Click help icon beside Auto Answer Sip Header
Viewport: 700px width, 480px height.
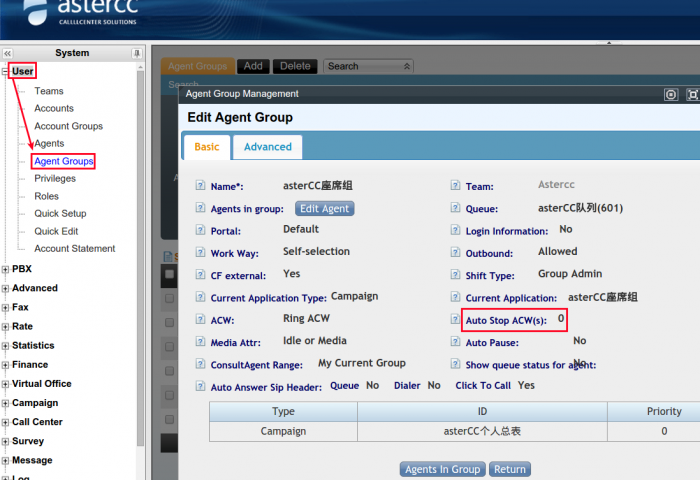200,387
